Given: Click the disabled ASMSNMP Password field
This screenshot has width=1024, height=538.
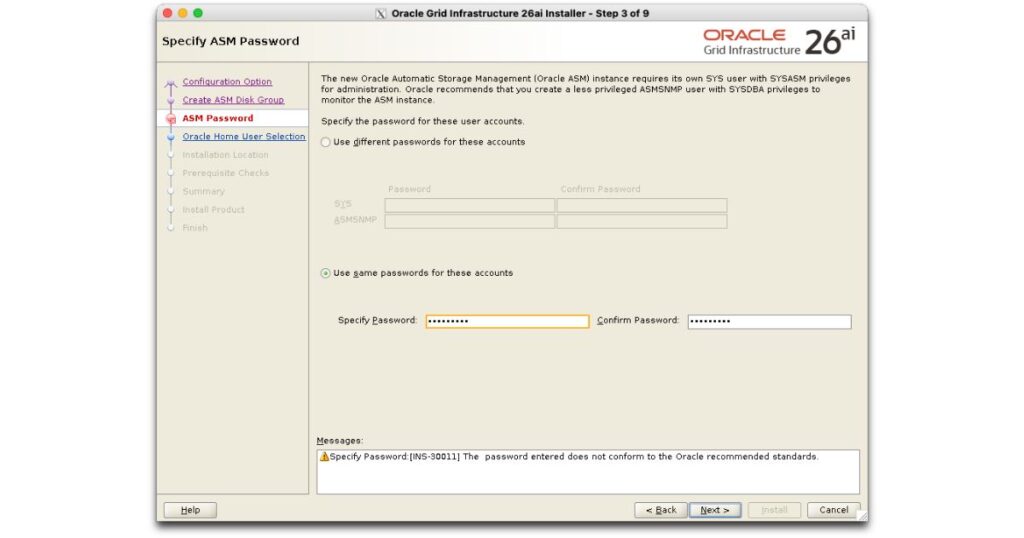Looking at the screenshot, I should tap(470, 221).
